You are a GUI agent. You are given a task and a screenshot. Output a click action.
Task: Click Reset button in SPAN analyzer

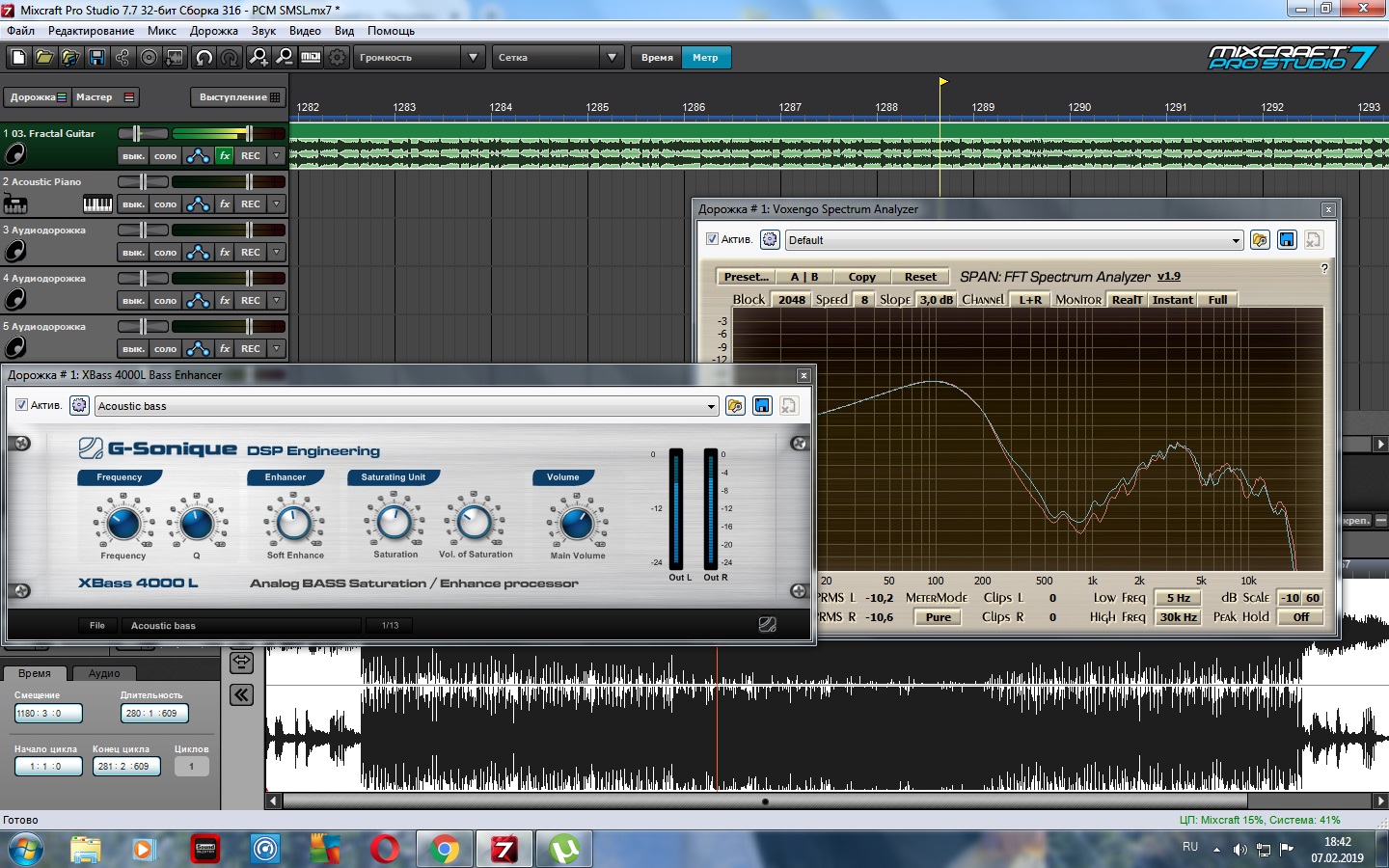pos(920,277)
